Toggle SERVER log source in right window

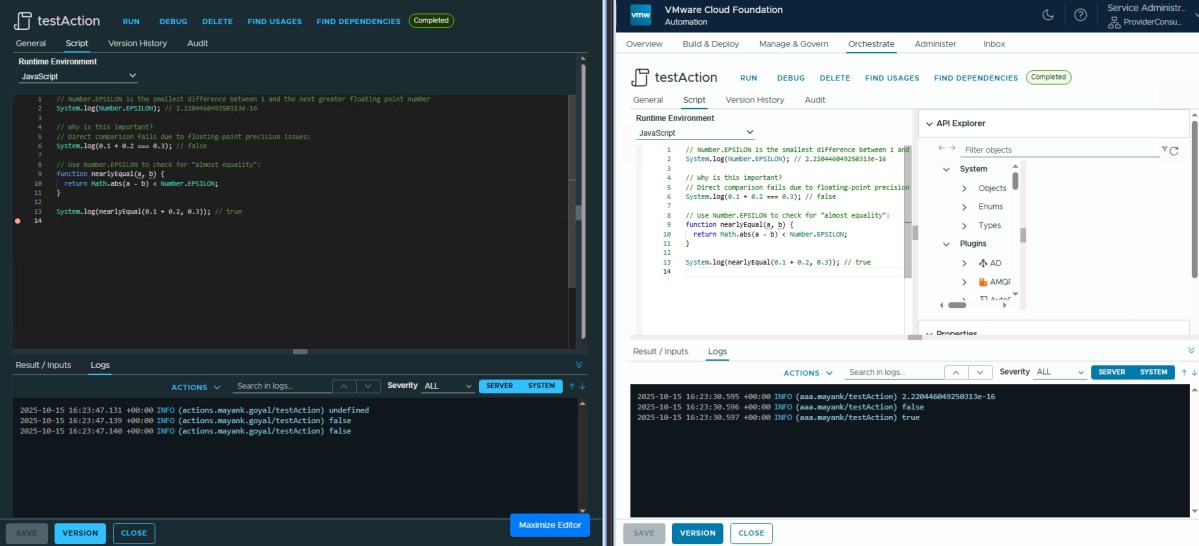1112,372
